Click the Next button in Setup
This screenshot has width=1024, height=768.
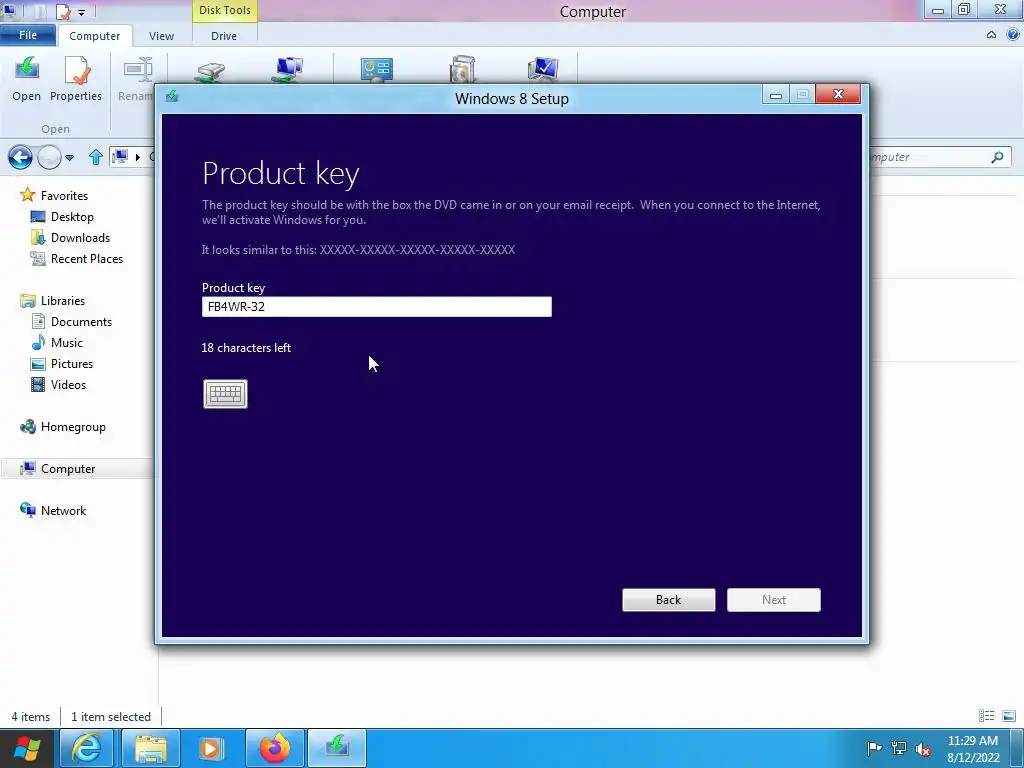pos(774,600)
